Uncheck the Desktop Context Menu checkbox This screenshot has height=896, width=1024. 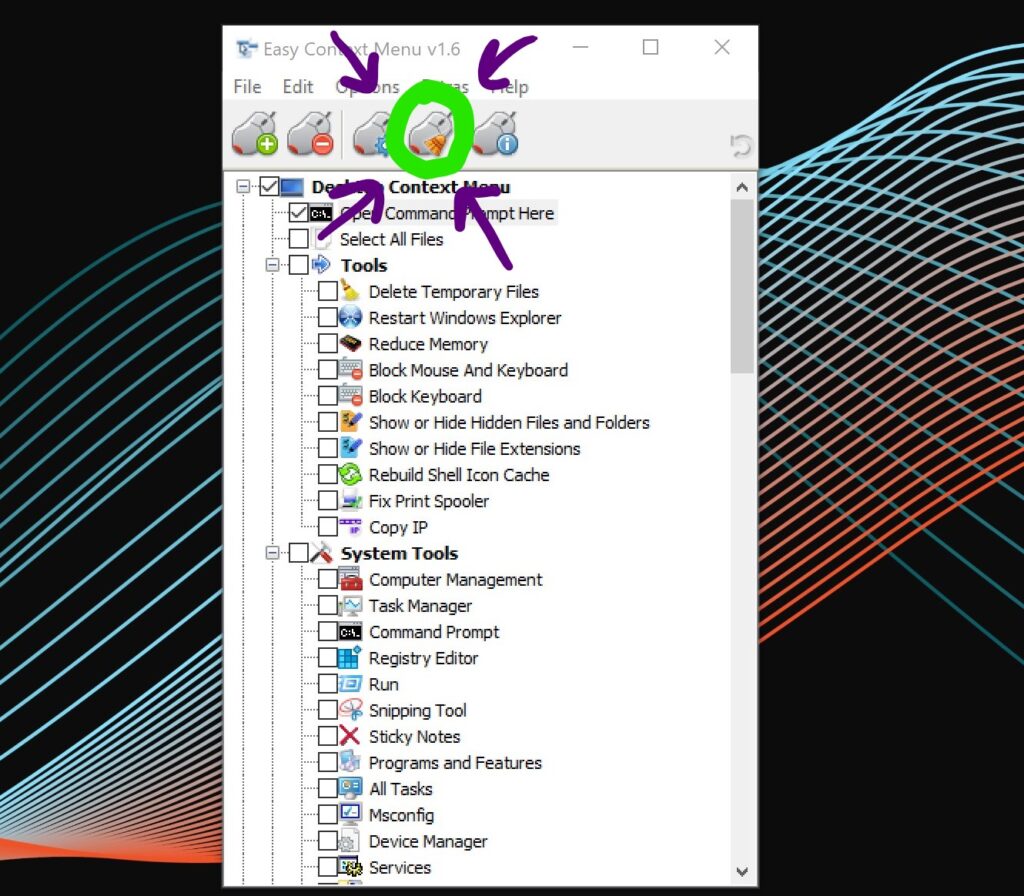(269, 187)
